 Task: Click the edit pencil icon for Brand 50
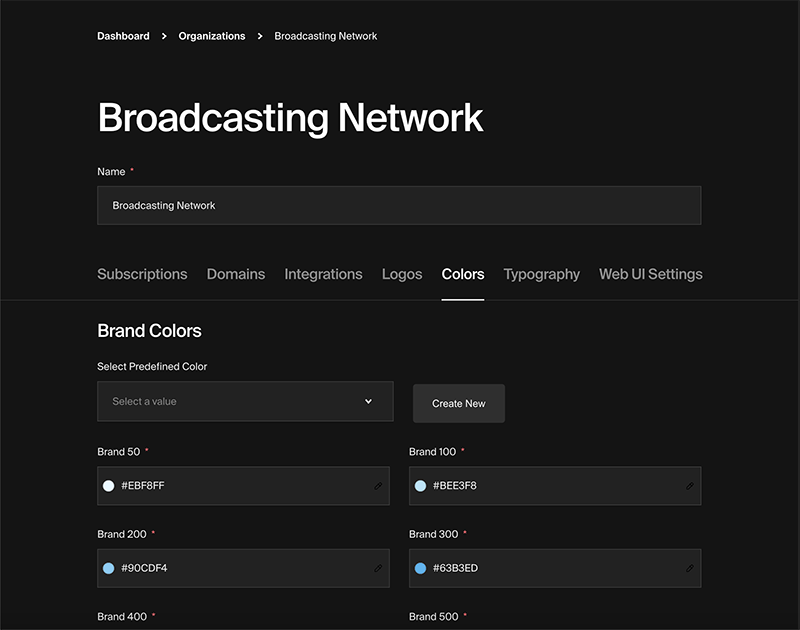pyautogui.click(x=378, y=486)
